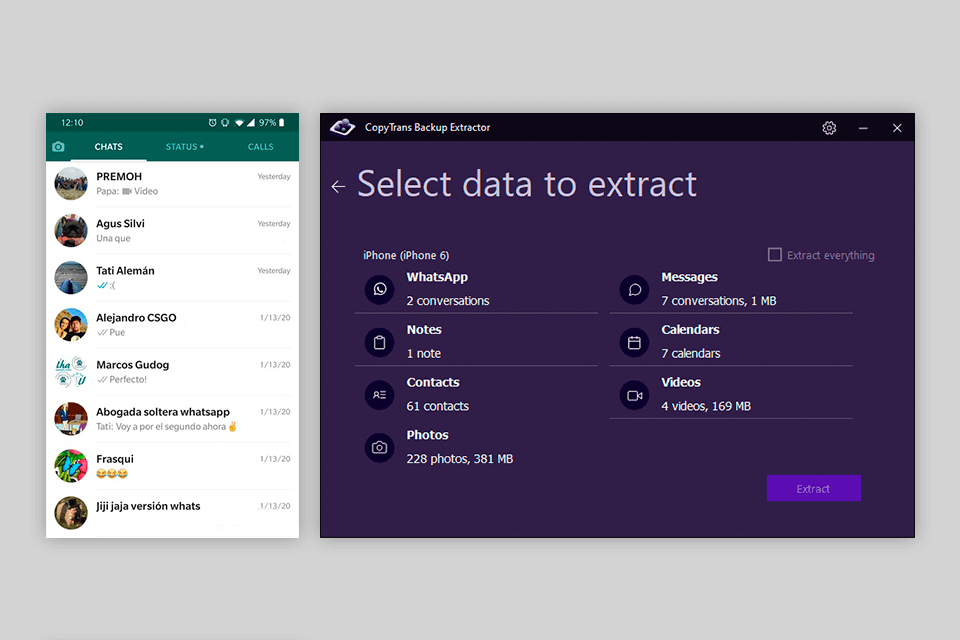Click Agus Silvi profile picture
The image size is (960, 640).
pos(71,230)
